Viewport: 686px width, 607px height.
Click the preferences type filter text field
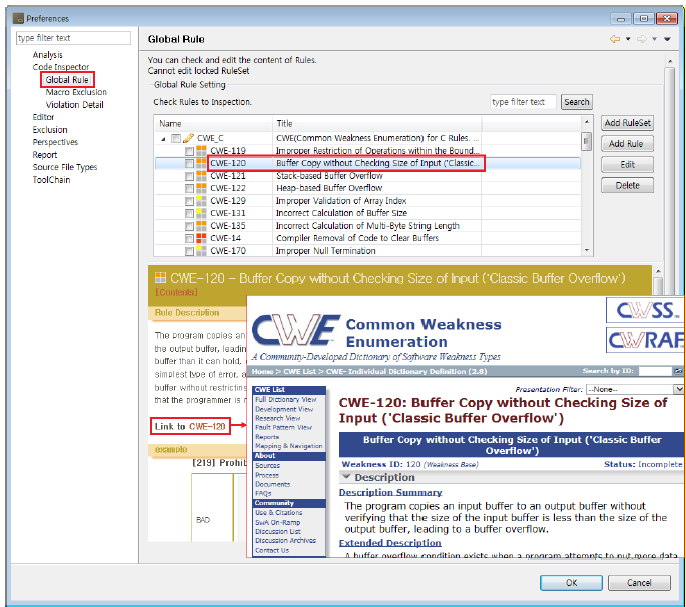[73, 38]
